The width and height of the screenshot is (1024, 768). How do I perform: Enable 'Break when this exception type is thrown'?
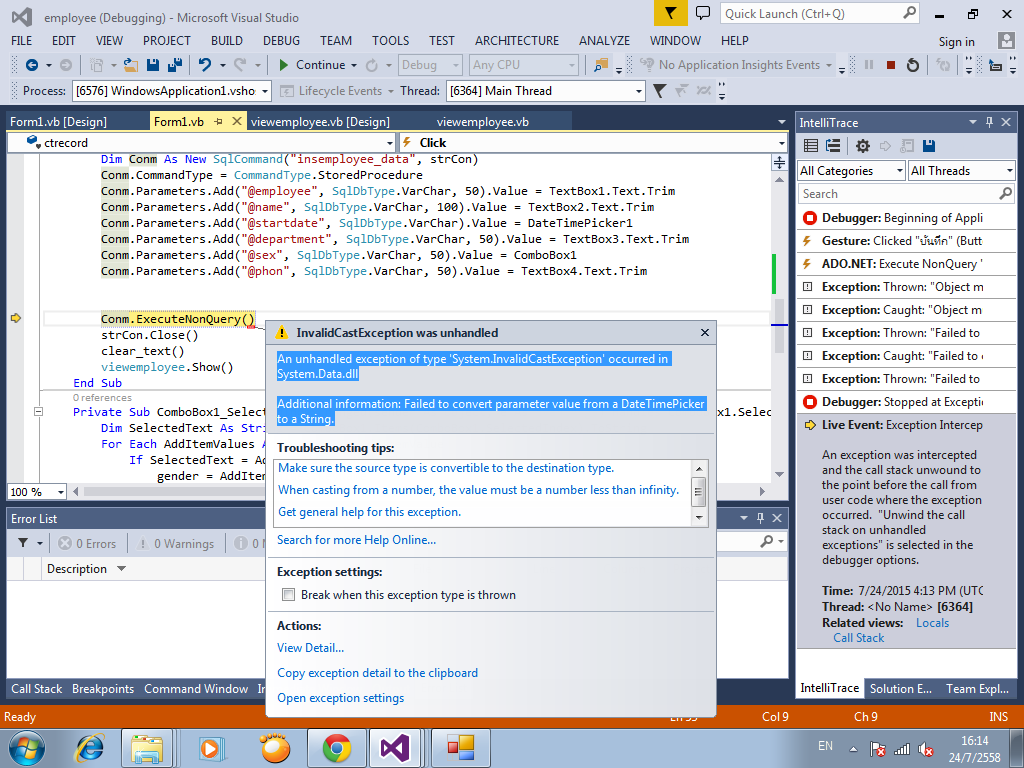pyautogui.click(x=289, y=595)
